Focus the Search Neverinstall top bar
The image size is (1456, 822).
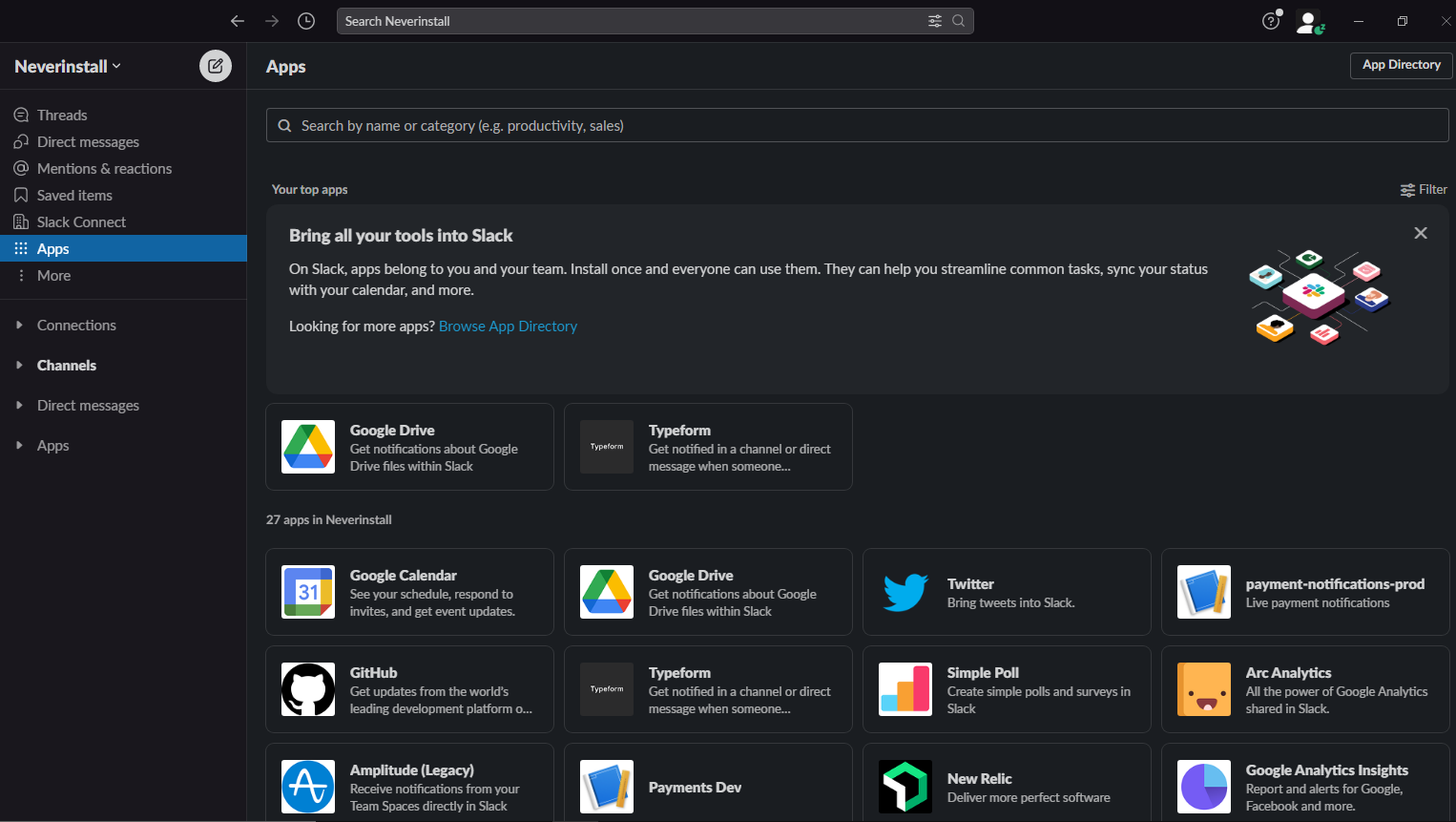tap(655, 21)
